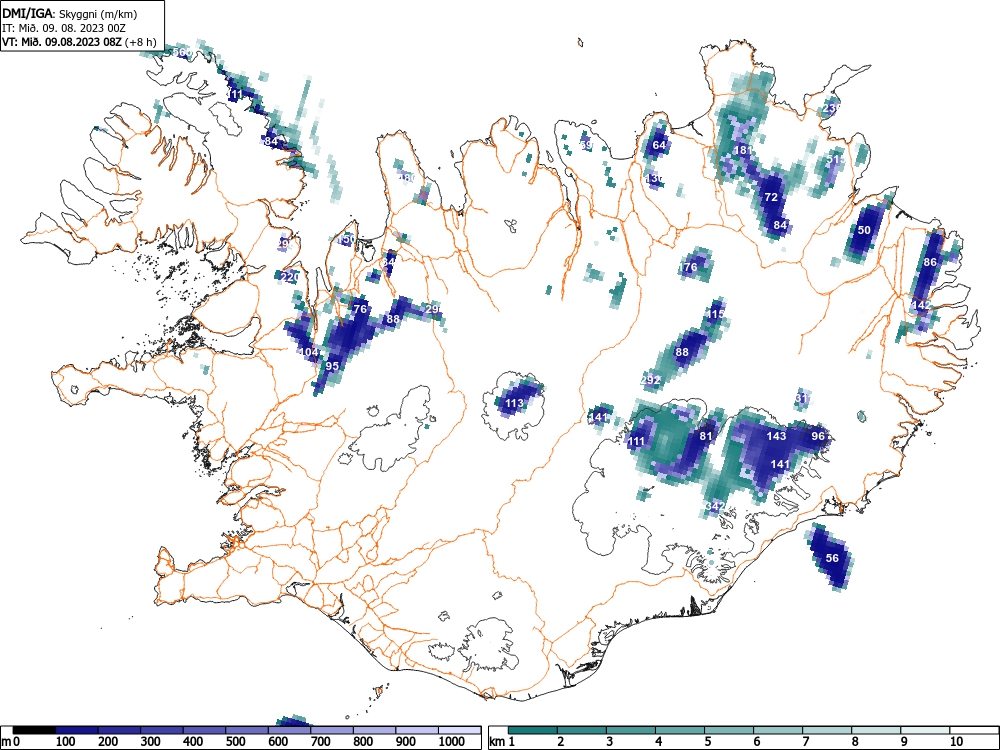Click visibility value '130' on the map
This screenshot has height=750, width=1000.
[655, 178]
